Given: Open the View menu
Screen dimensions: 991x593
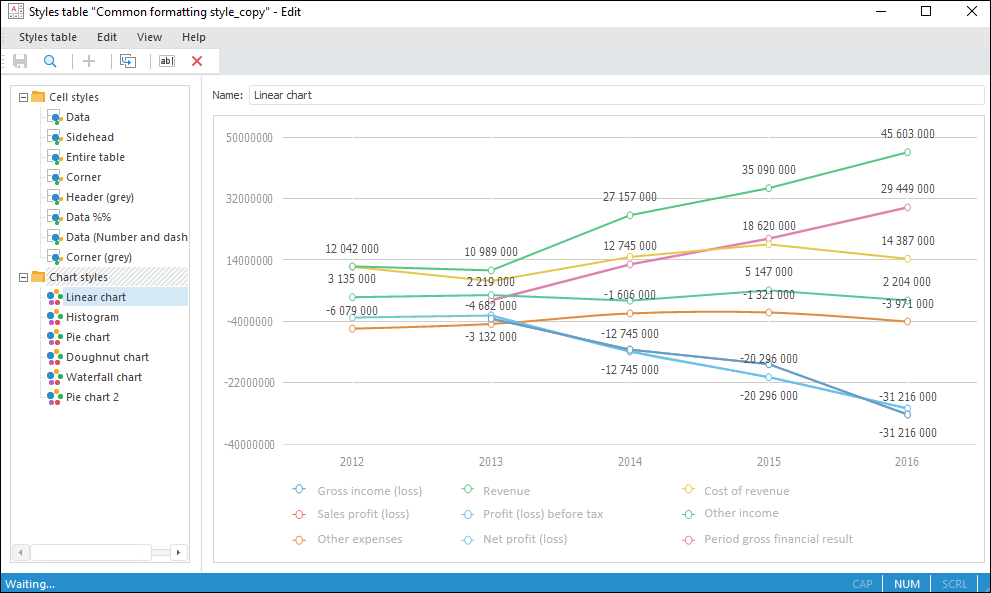Looking at the screenshot, I should [149, 37].
